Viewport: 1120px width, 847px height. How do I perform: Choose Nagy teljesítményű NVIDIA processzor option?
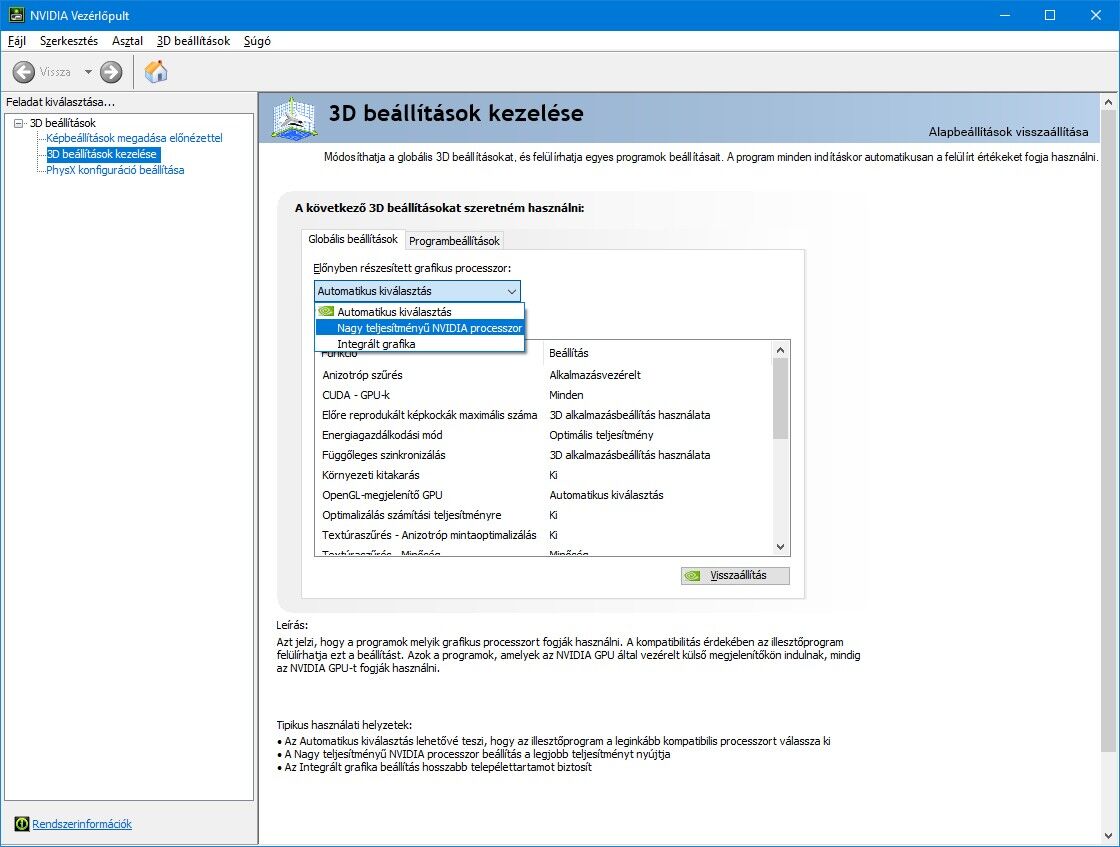tap(420, 328)
